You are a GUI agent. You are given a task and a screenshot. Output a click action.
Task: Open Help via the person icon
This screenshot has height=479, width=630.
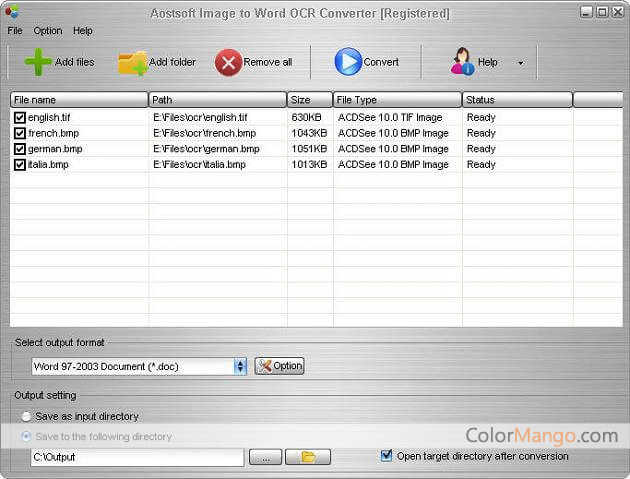pos(462,61)
